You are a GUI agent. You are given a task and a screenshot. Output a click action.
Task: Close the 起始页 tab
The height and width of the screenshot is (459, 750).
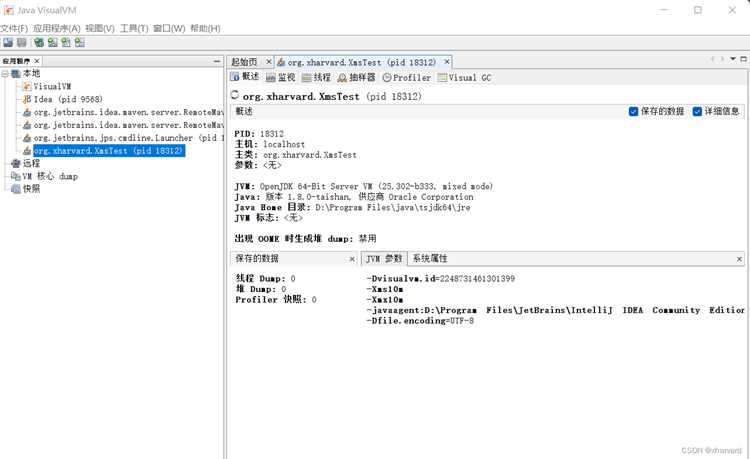268,62
